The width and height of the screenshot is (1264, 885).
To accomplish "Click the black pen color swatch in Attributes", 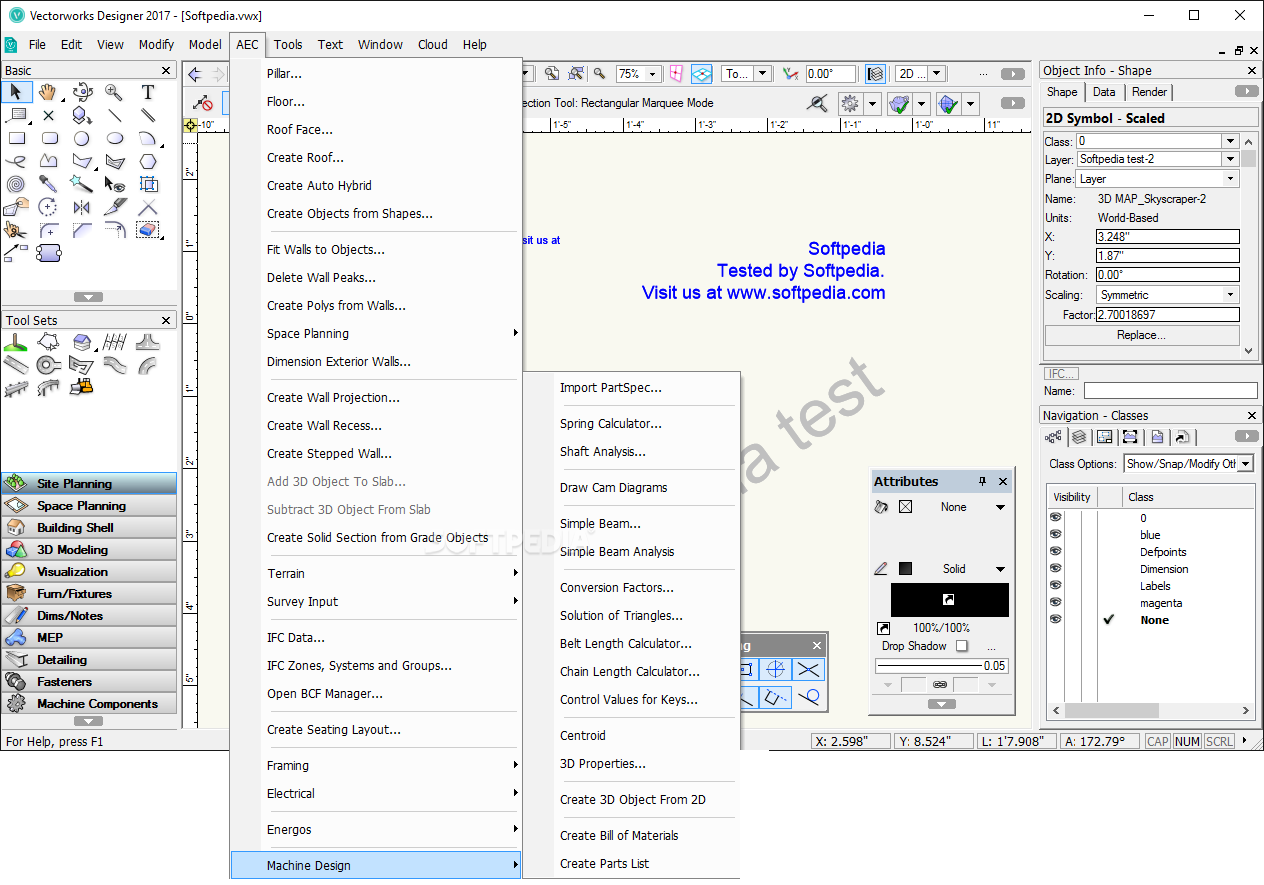I will 950,599.
